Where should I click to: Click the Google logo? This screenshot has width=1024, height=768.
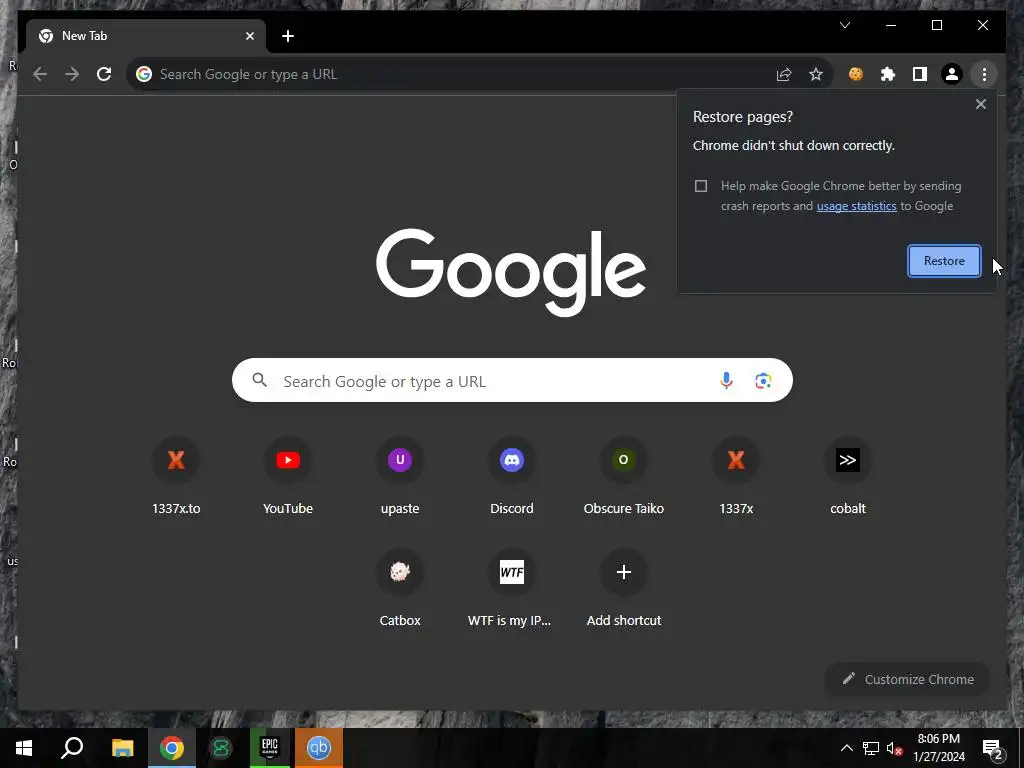(511, 271)
